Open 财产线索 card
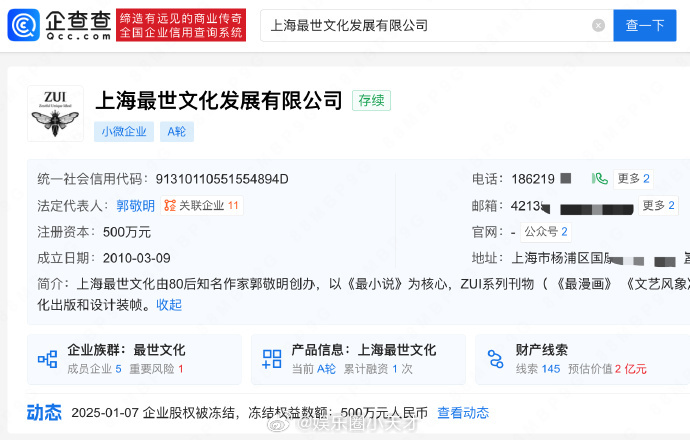690x440 pixels. (583, 359)
